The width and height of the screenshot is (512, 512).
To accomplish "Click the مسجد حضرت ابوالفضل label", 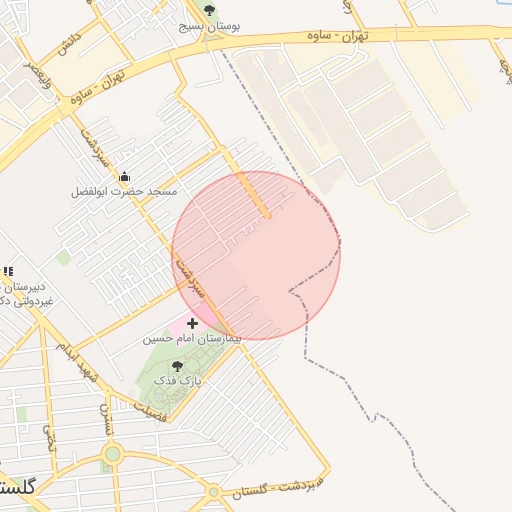I will (124, 192).
